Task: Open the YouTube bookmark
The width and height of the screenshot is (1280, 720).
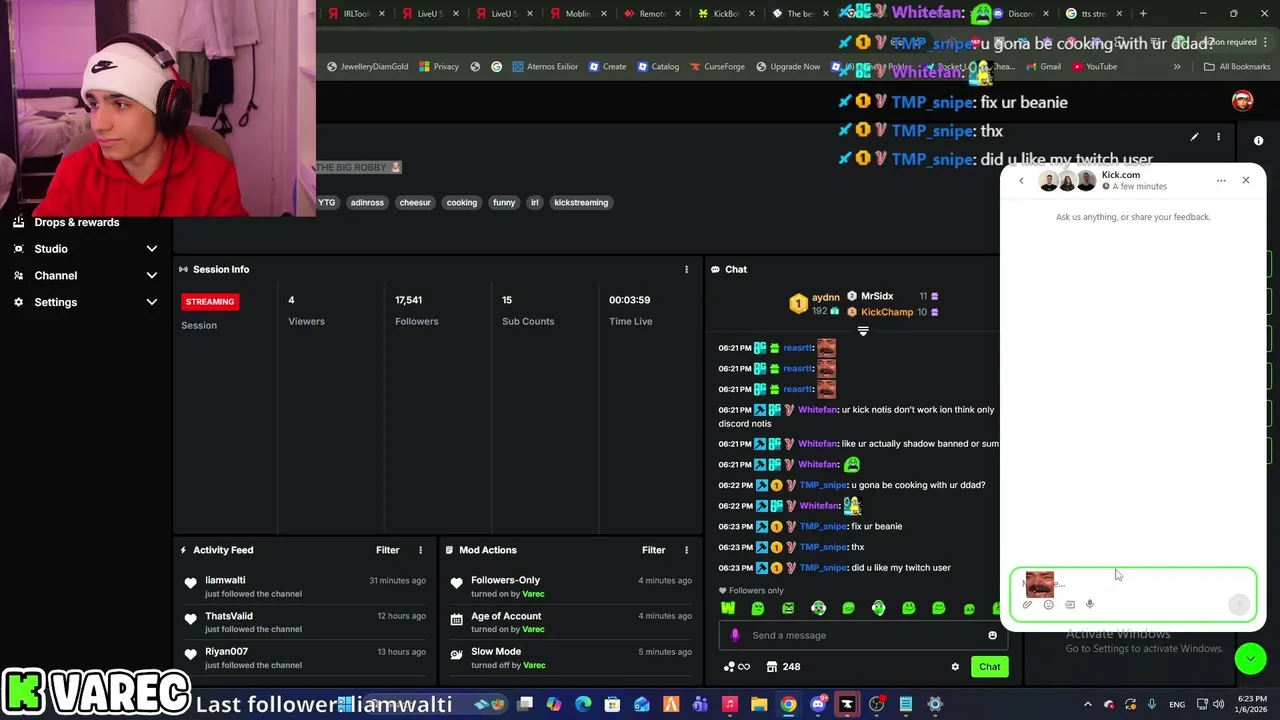Action: (x=1094, y=67)
